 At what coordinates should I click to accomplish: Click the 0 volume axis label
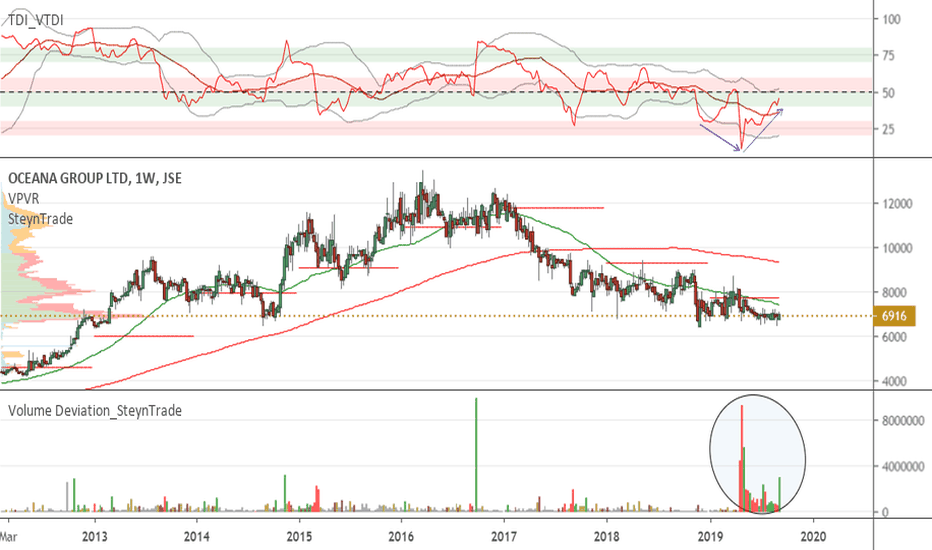[885, 513]
